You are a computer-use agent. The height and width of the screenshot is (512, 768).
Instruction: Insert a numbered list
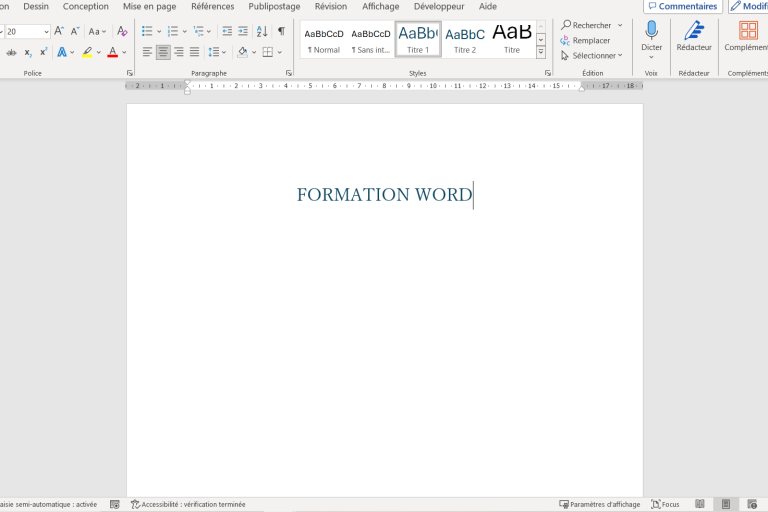click(x=172, y=31)
